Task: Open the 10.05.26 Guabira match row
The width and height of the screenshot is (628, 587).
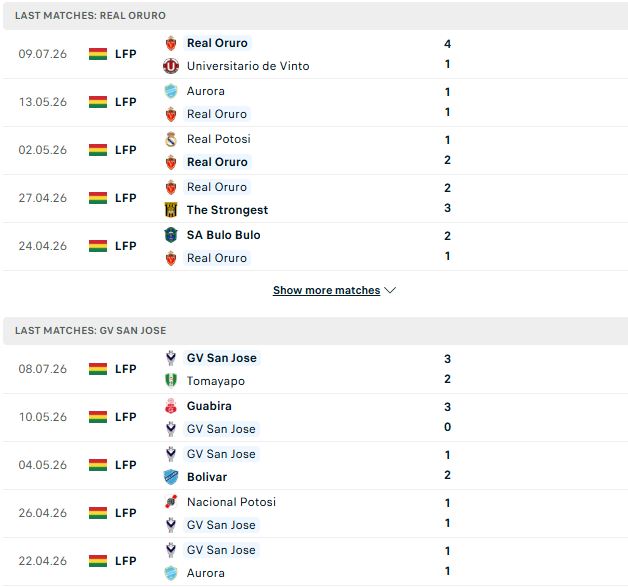Action: click(x=314, y=418)
